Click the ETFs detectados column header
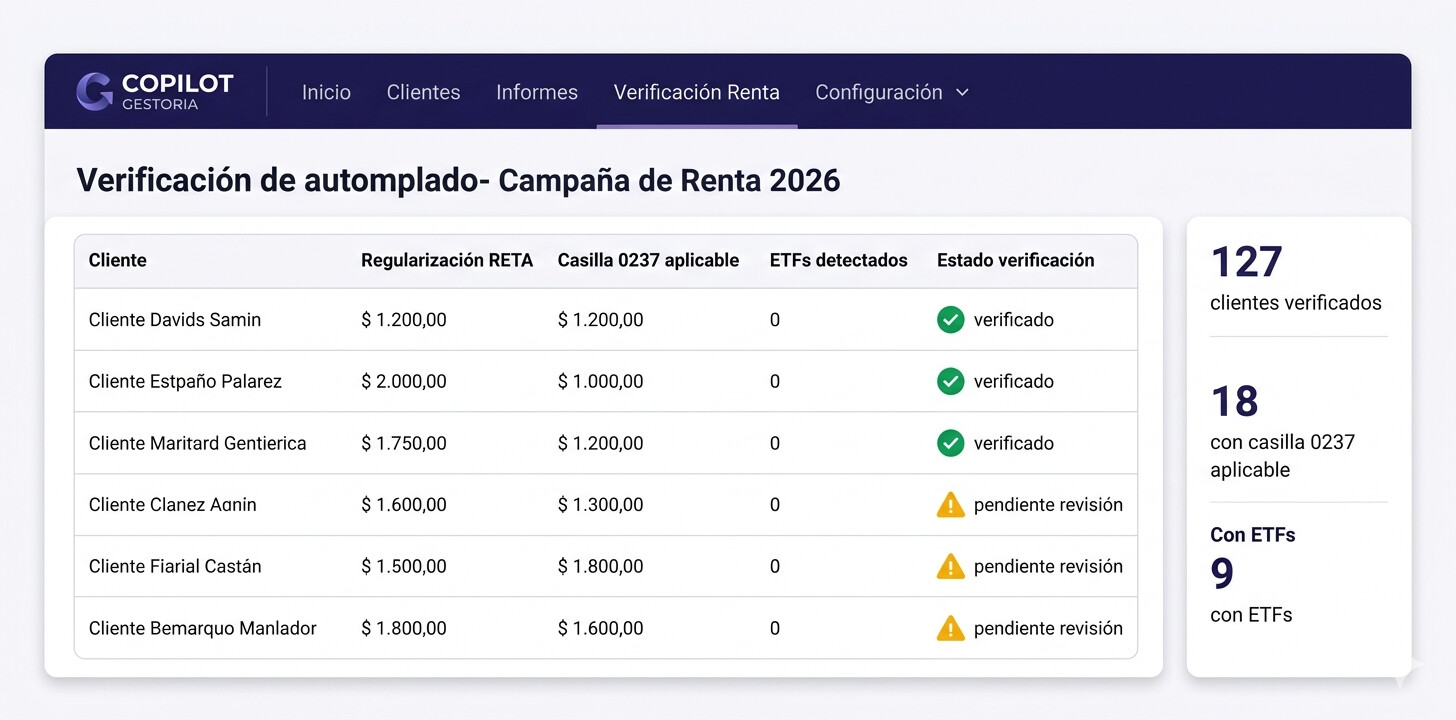 pyautogui.click(x=839, y=260)
